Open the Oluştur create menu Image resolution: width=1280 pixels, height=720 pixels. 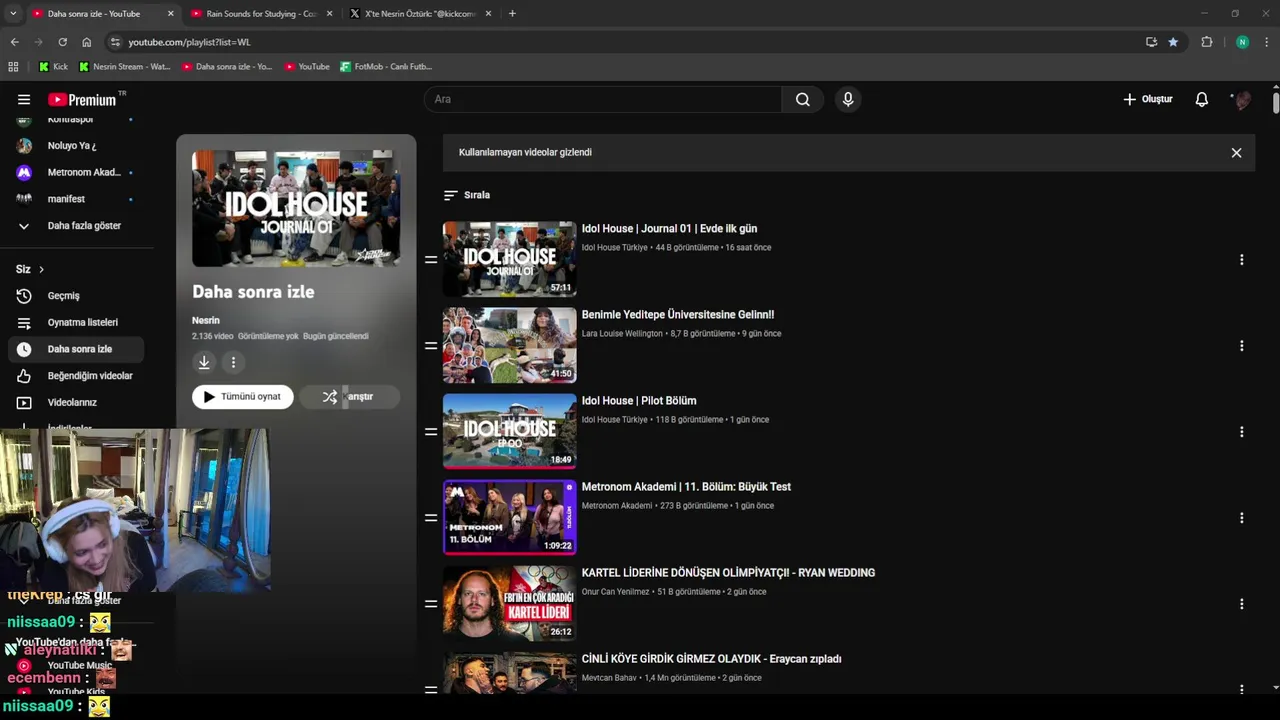pyautogui.click(x=1148, y=99)
